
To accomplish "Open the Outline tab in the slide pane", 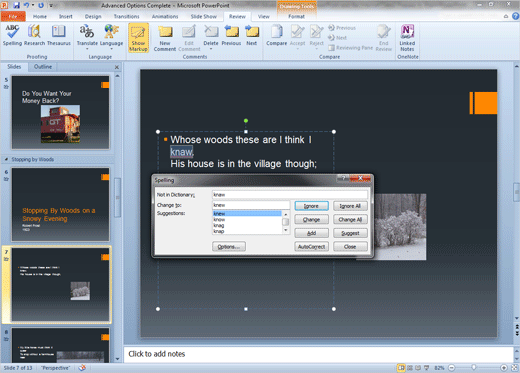I will [43, 67].
